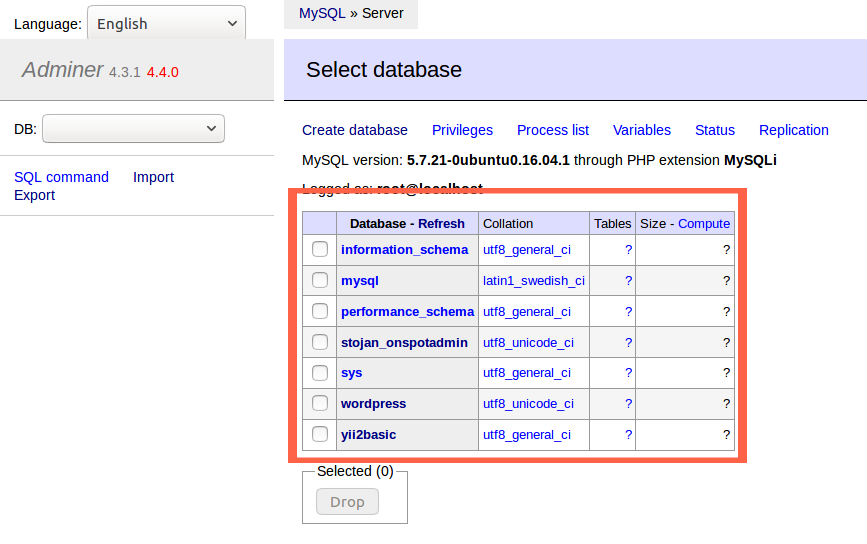The height and width of the screenshot is (544, 867).
Task: Click the Tables ? for stojan_onspotadmin
Action: point(628,342)
